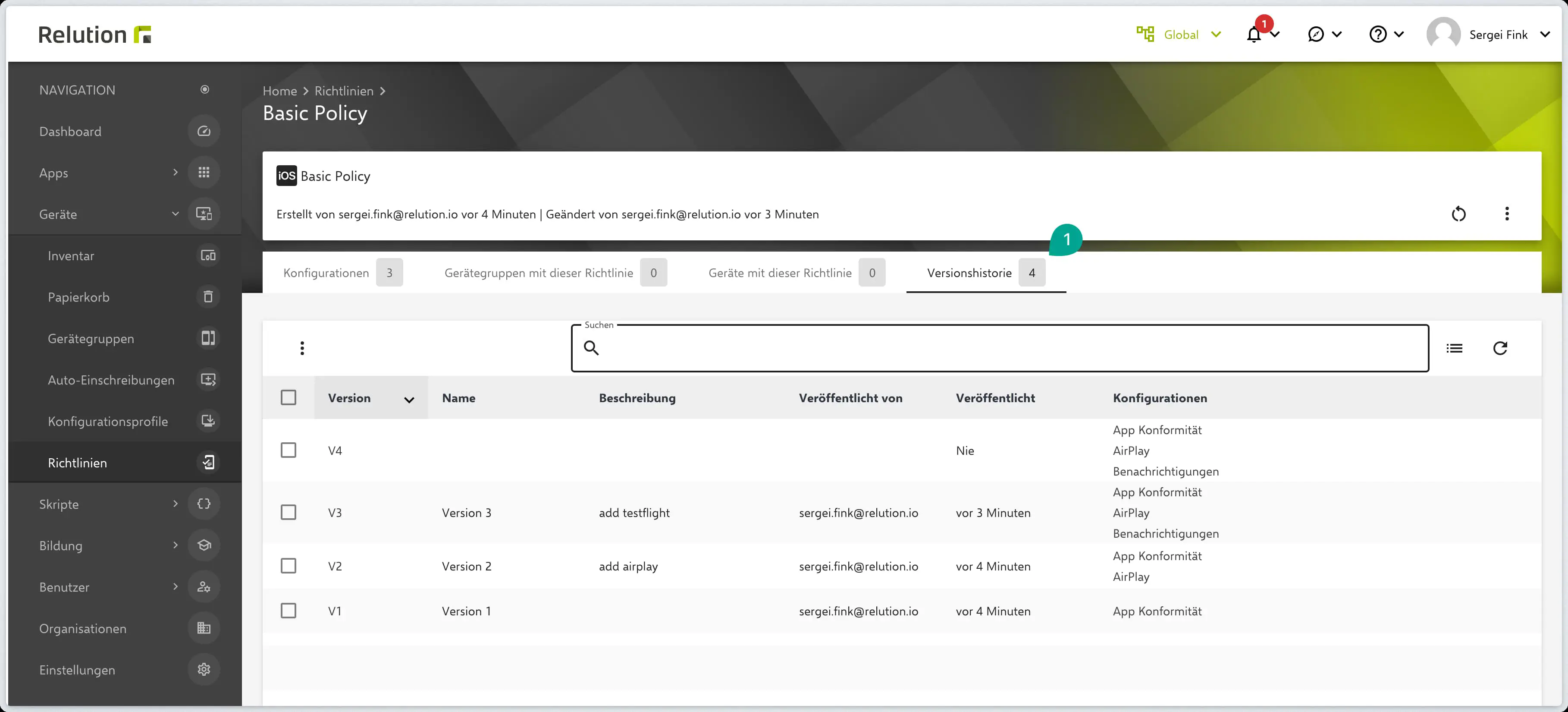Open Konfigurationsprofile in the sidebar
1568x712 pixels.
point(108,422)
